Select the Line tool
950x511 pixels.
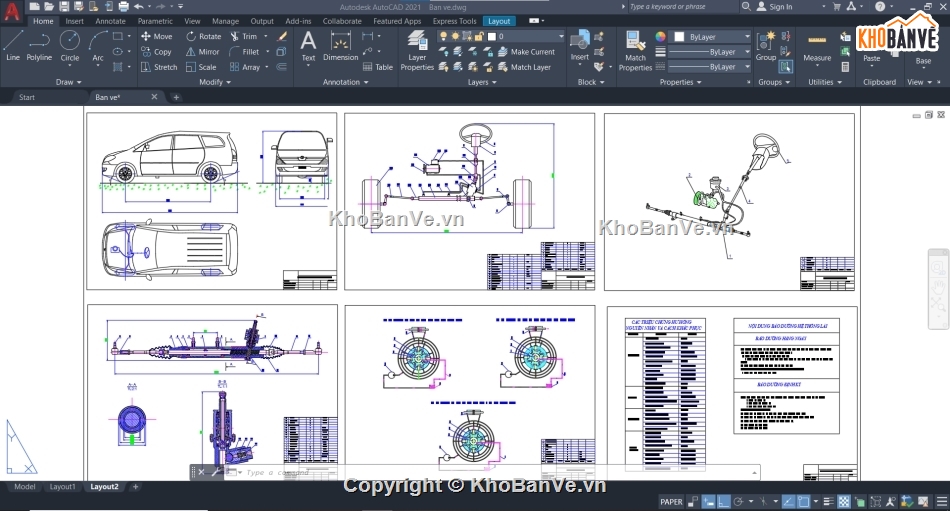coord(13,45)
